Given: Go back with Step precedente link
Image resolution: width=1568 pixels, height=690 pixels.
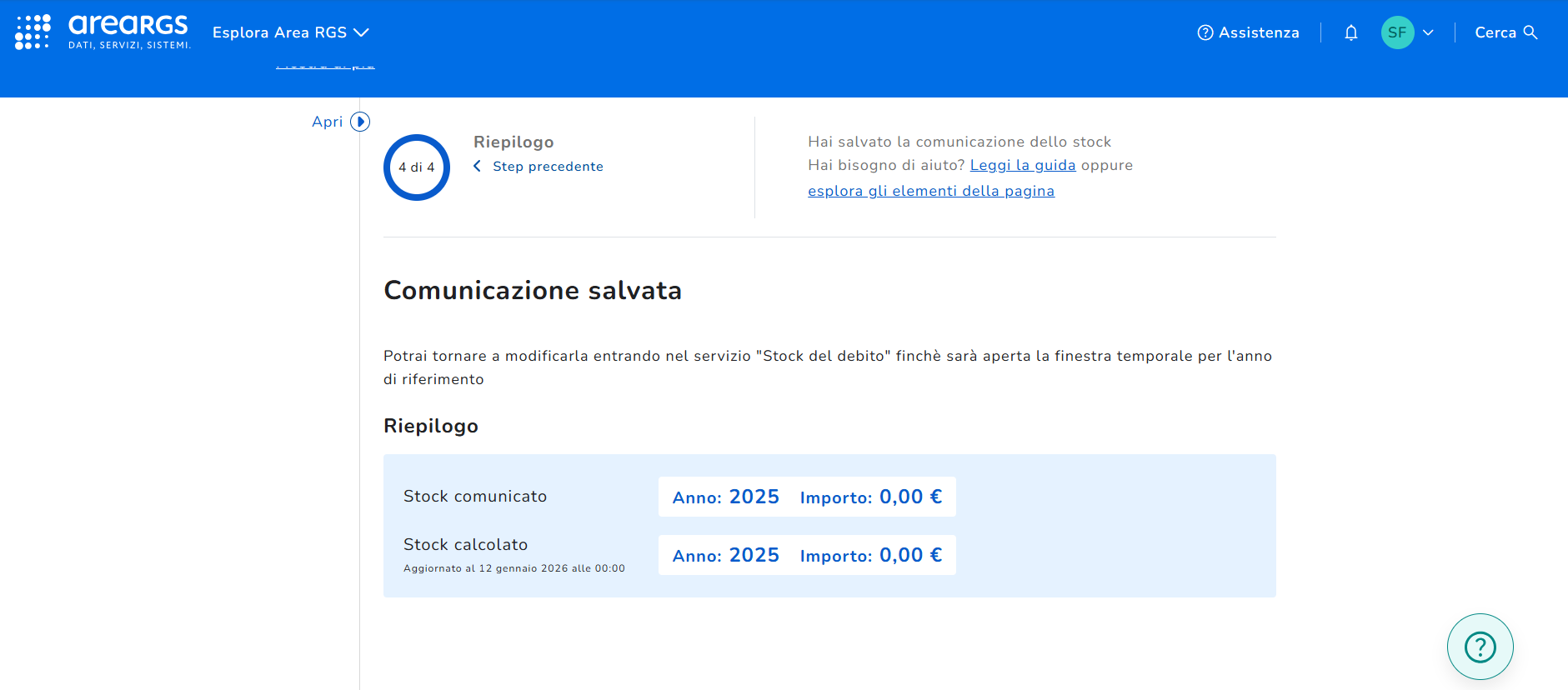Looking at the screenshot, I should tap(548, 167).
